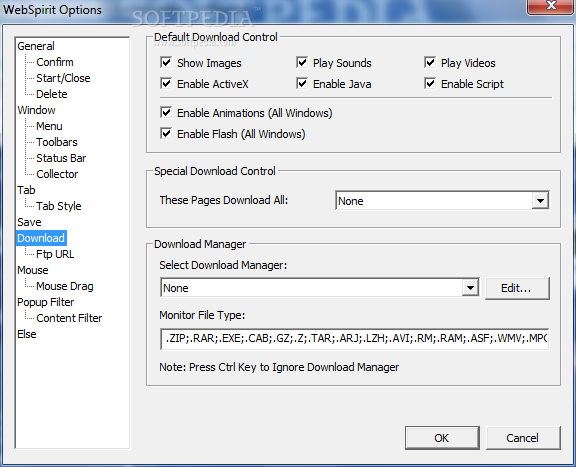
Task: Open Content Filter settings
Action: point(69,318)
